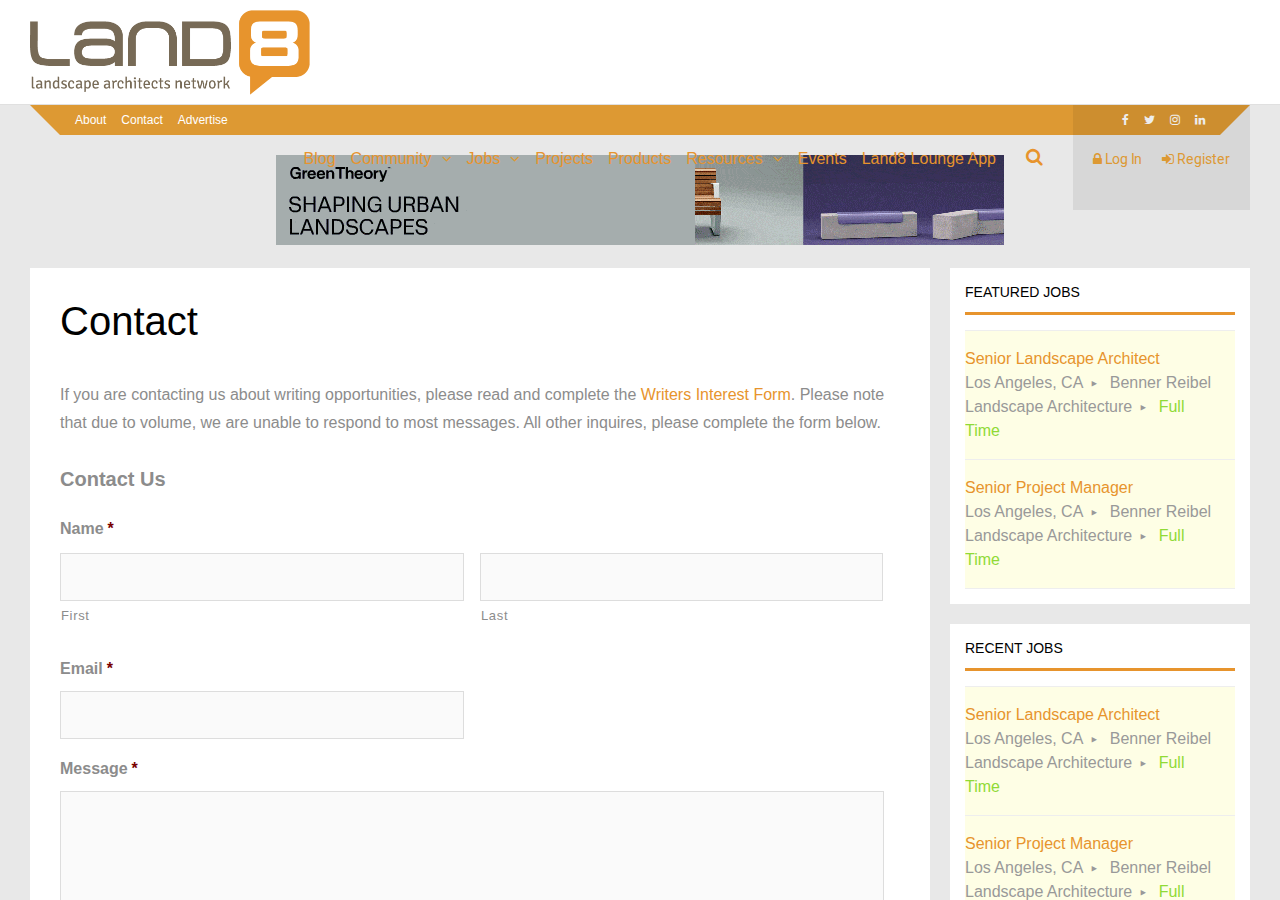Screen dimensions: 1280x900
Task: Expand the Resources menu chevron
Action: pyautogui.click(x=778, y=159)
